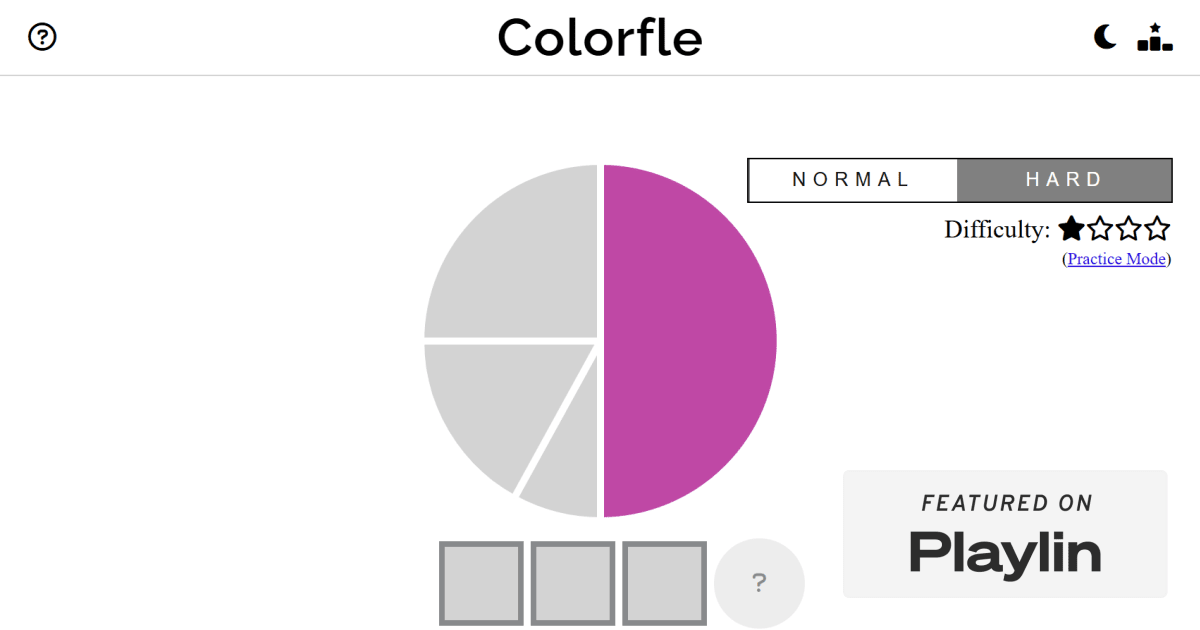1200x630 pixels.
Task: Open the Practice Mode link
Action: click(1116, 259)
